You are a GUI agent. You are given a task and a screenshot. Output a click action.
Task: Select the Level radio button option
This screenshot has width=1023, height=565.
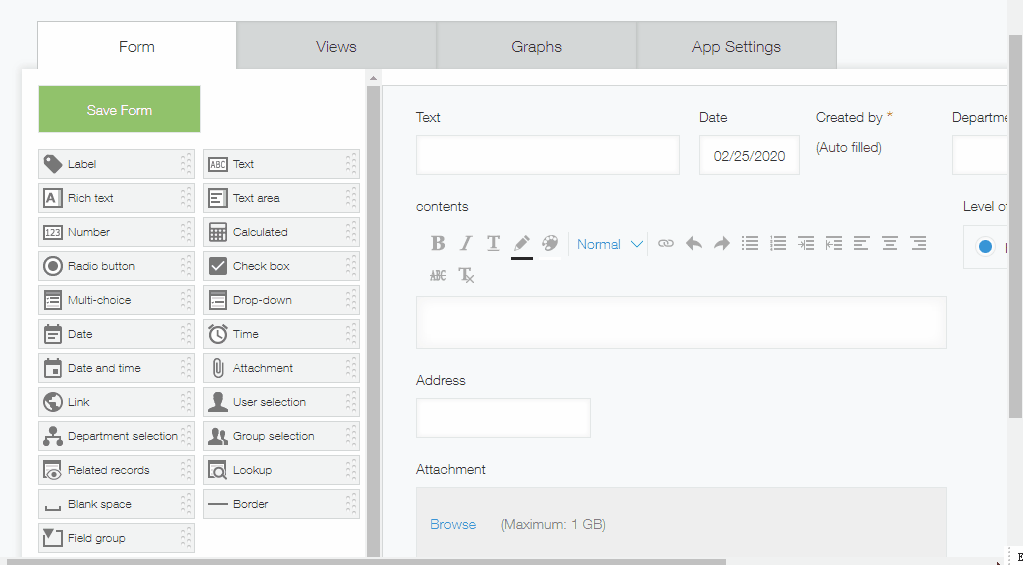985,247
